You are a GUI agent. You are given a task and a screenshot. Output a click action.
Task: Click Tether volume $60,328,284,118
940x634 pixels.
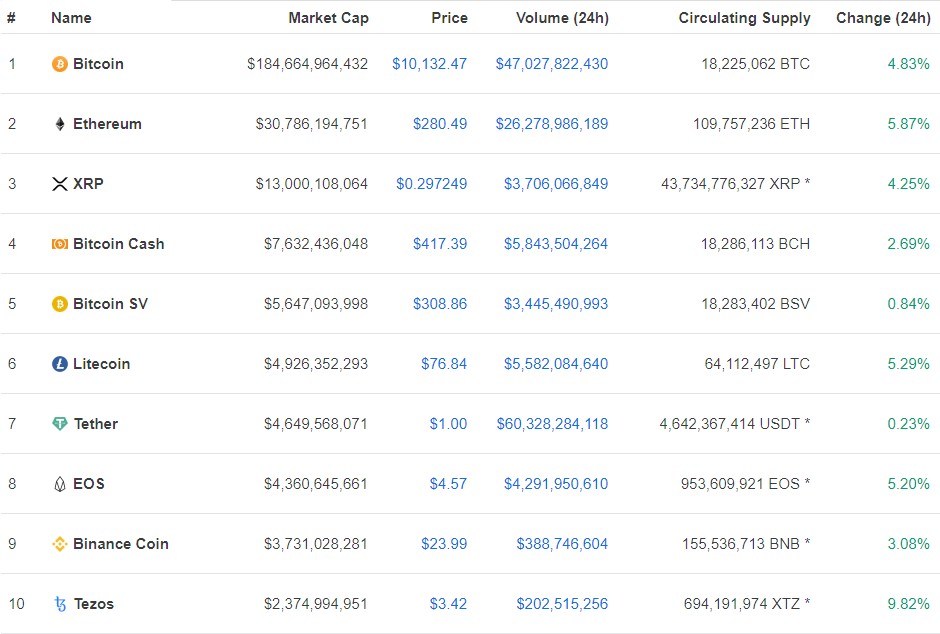(552, 424)
